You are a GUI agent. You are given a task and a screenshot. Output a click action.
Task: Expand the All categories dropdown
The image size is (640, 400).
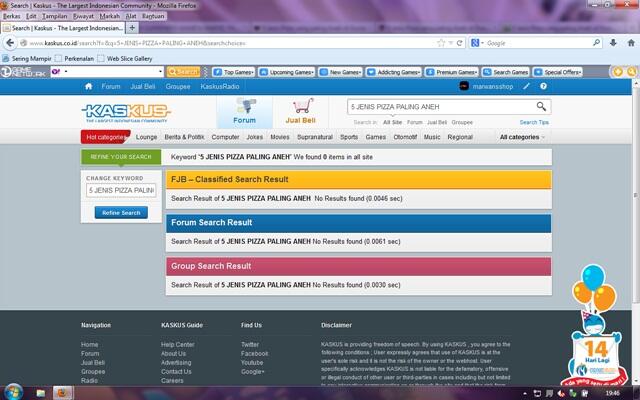522,136
